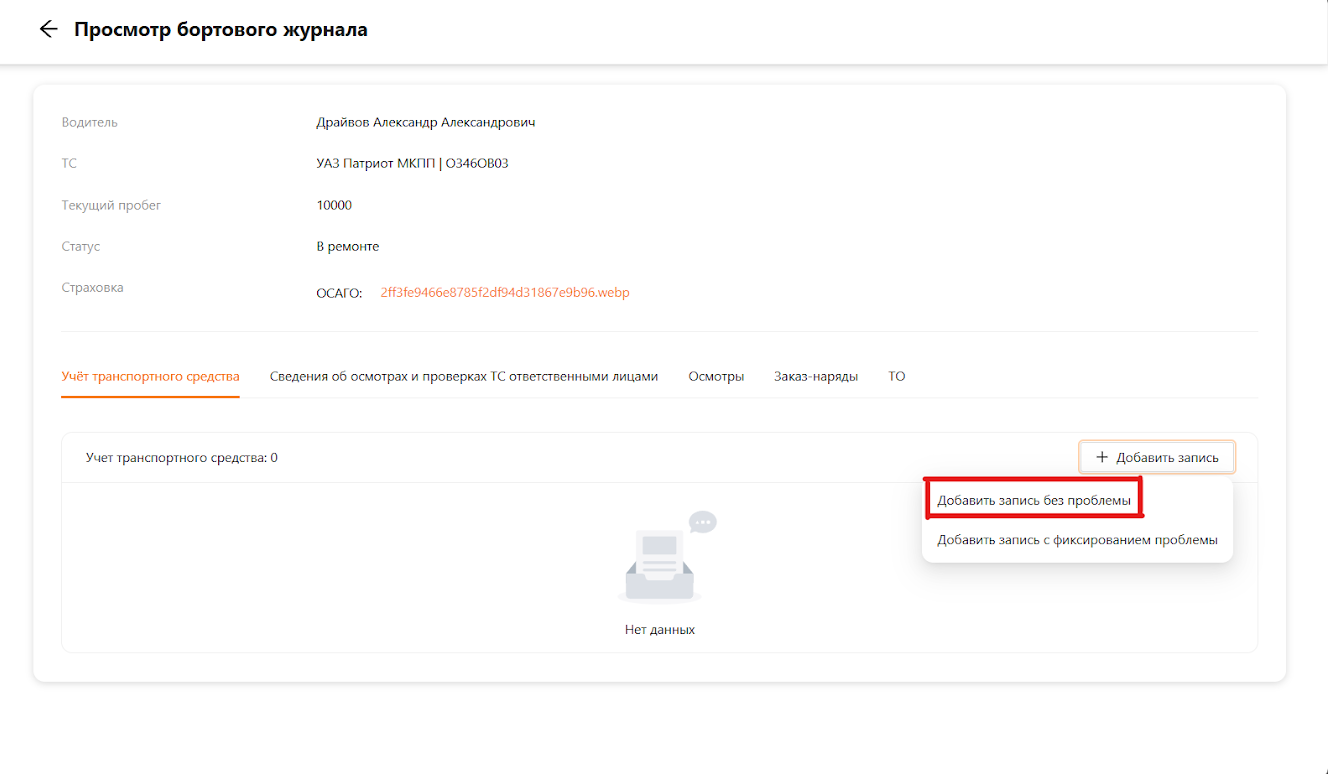Click the 'Просмотр бортового журнала' page title

(220, 29)
